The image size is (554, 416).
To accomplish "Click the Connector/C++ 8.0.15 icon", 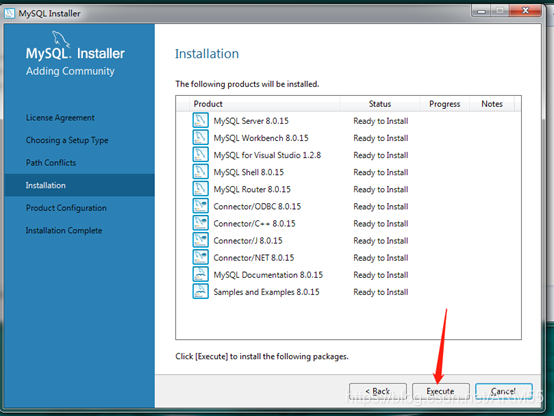I will point(200,223).
